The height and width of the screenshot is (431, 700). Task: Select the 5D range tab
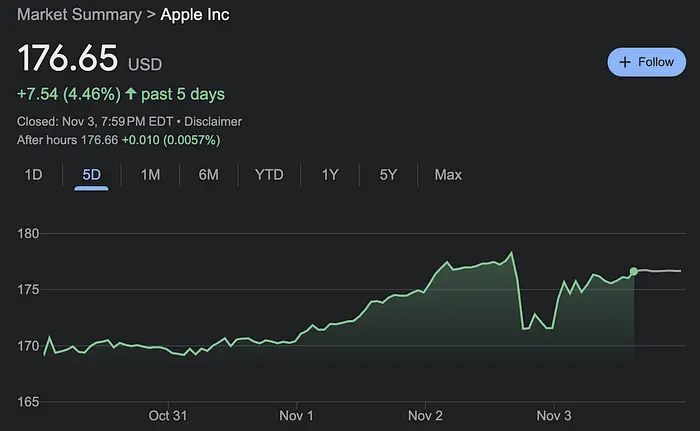point(91,175)
